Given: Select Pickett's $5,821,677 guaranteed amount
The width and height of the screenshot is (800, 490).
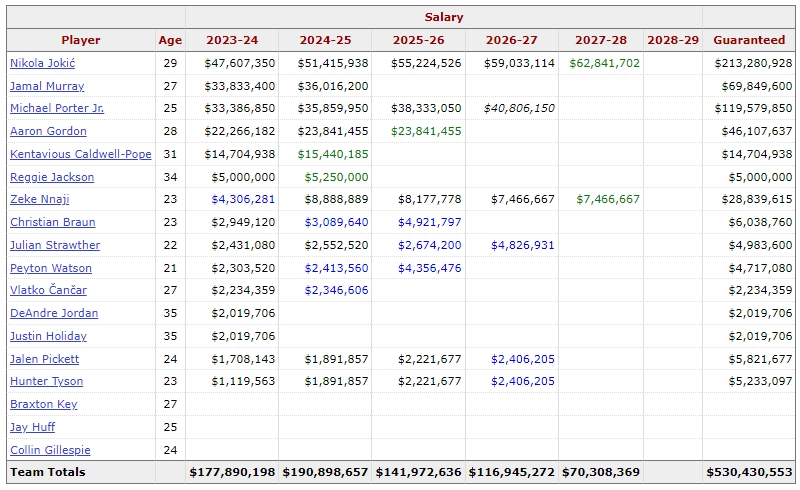Looking at the screenshot, I should pos(760,359).
